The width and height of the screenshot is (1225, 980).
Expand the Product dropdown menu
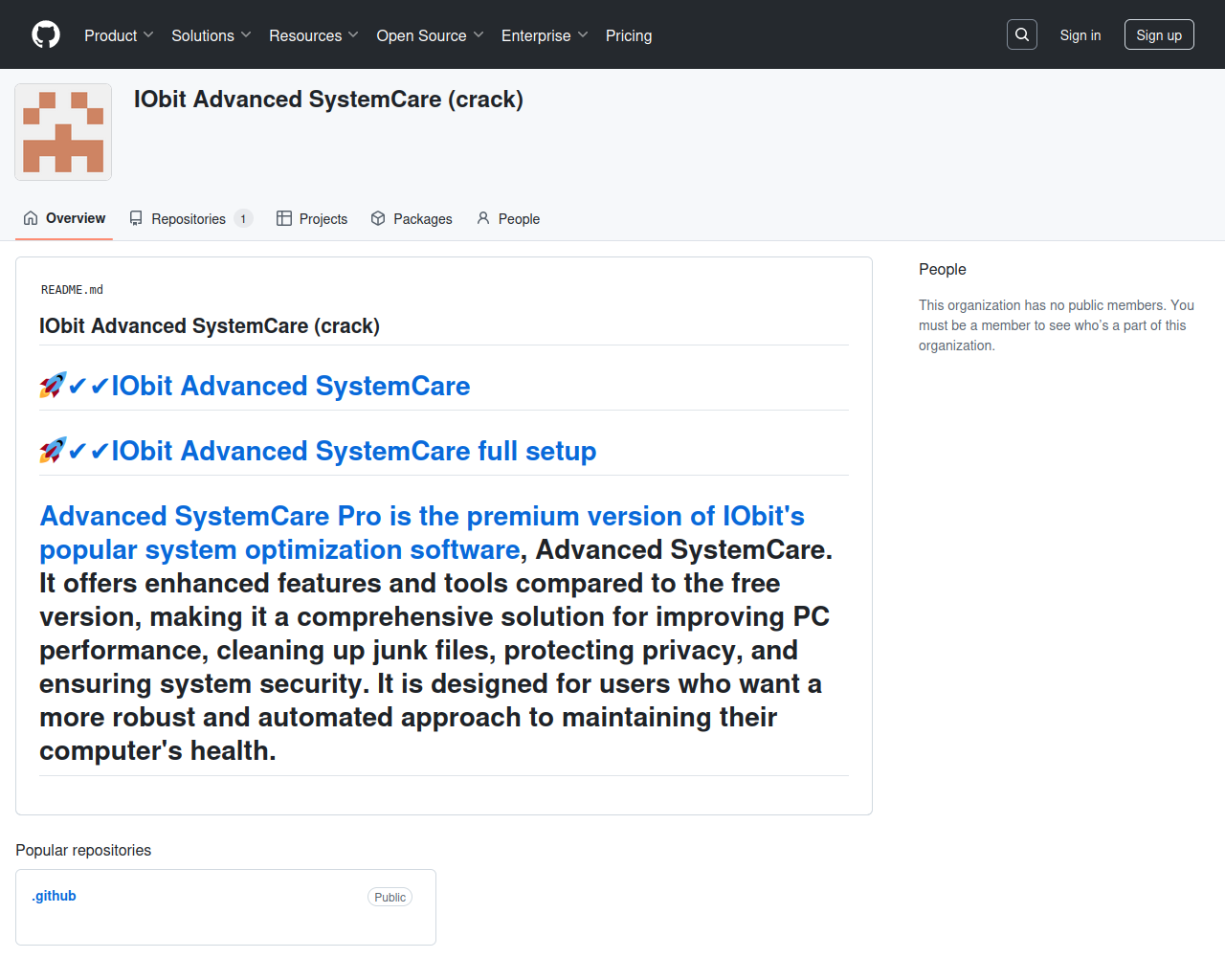click(119, 35)
